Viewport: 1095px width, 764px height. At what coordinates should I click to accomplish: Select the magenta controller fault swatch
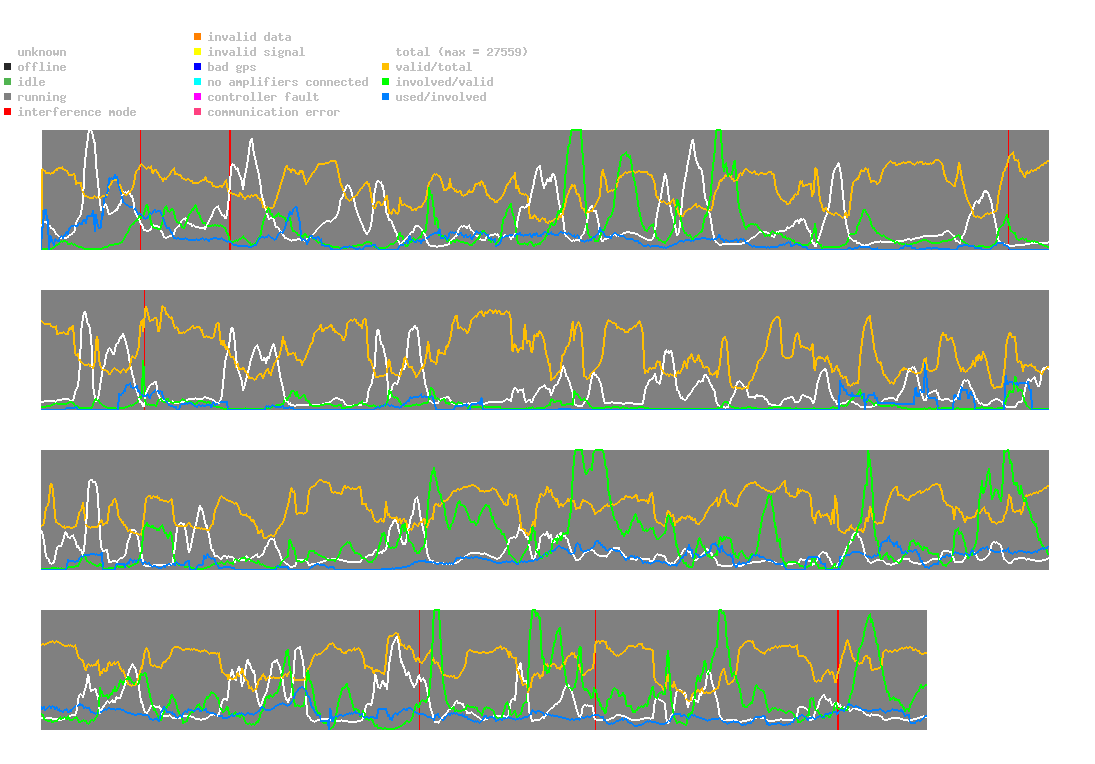point(198,97)
